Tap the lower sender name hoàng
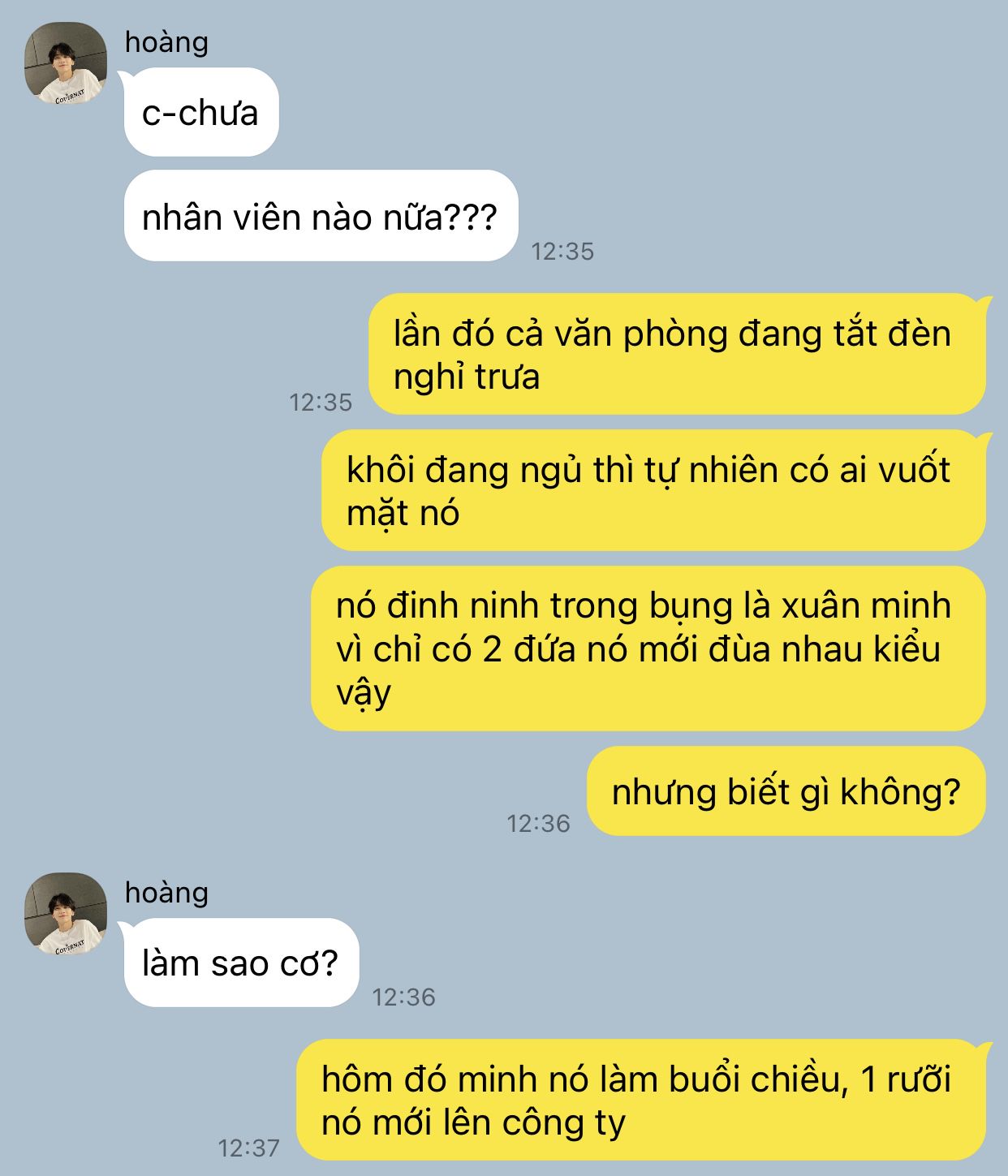The width and height of the screenshot is (1008, 1176). [166, 892]
